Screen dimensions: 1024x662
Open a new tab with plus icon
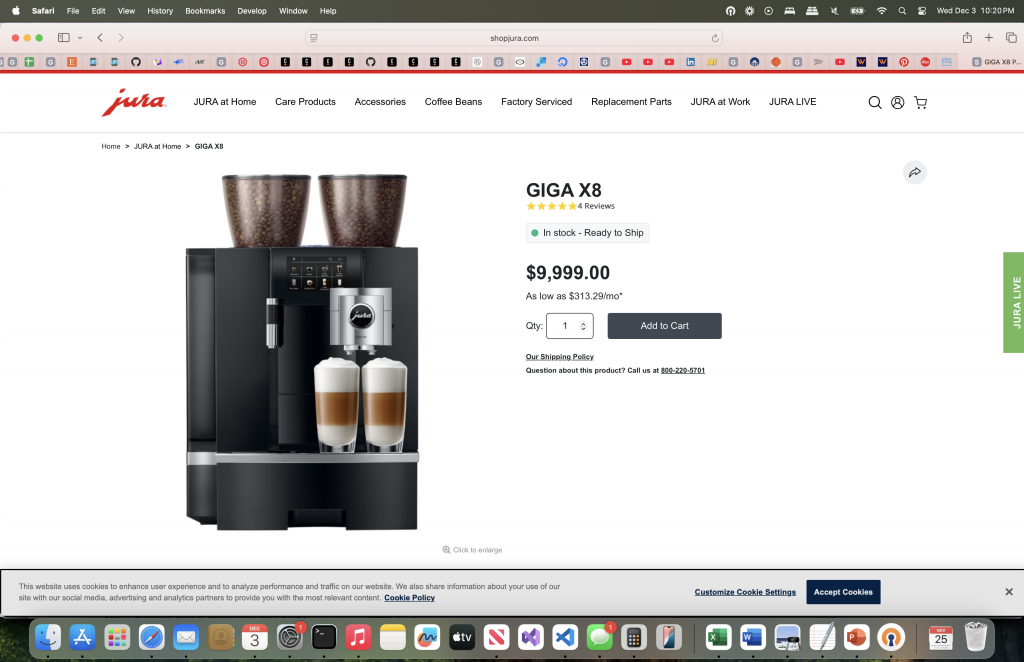coord(989,38)
